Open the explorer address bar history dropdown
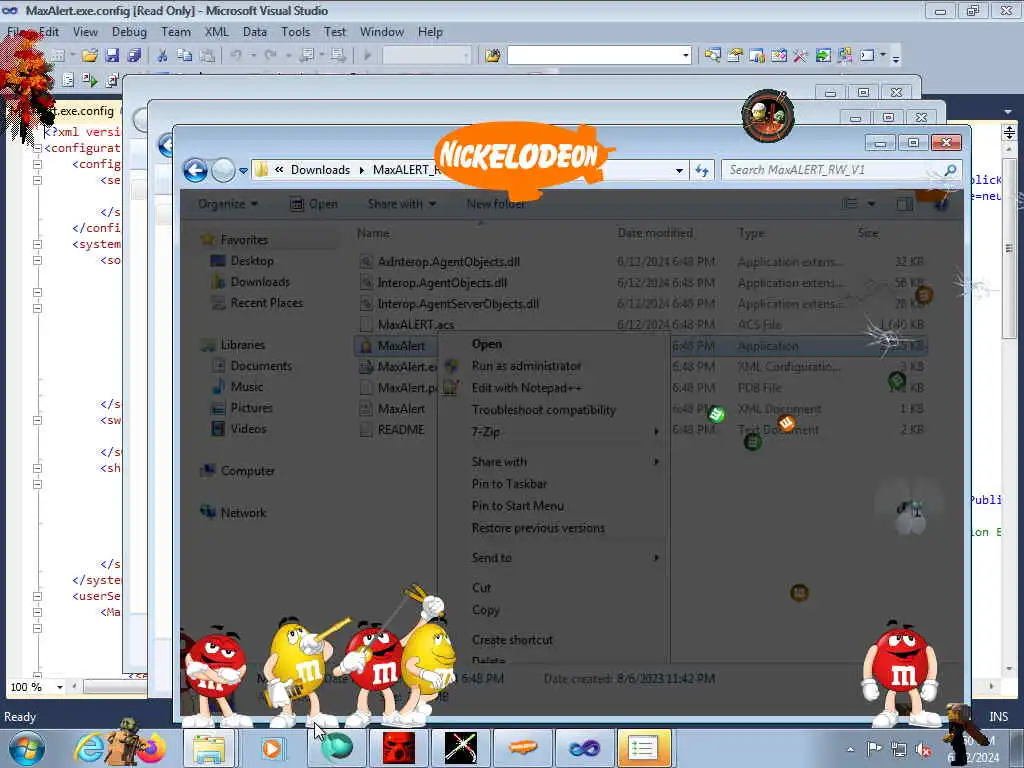The image size is (1024, 768). pos(680,170)
